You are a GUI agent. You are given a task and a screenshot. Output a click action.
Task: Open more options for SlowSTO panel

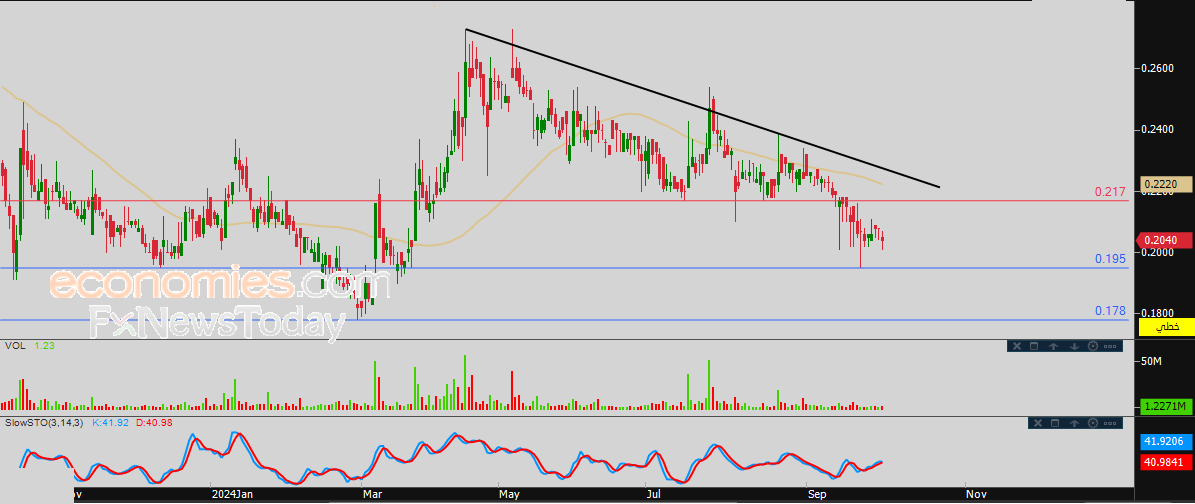1111,424
